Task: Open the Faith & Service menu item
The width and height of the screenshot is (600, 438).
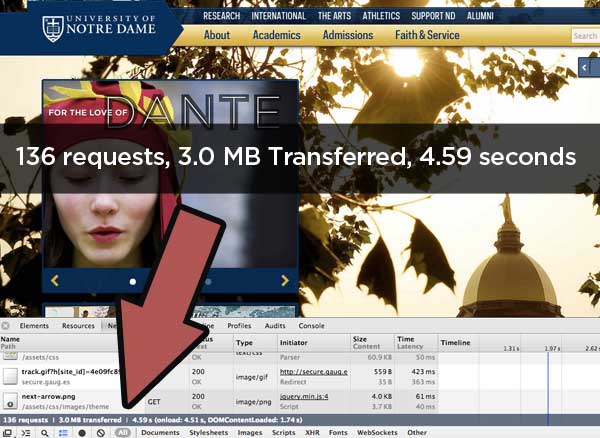Action: click(x=427, y=35)
